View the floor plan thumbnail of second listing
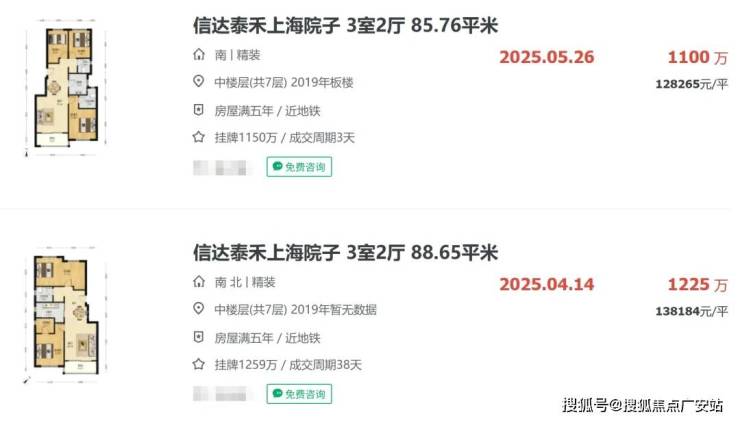 click(66, 314)
